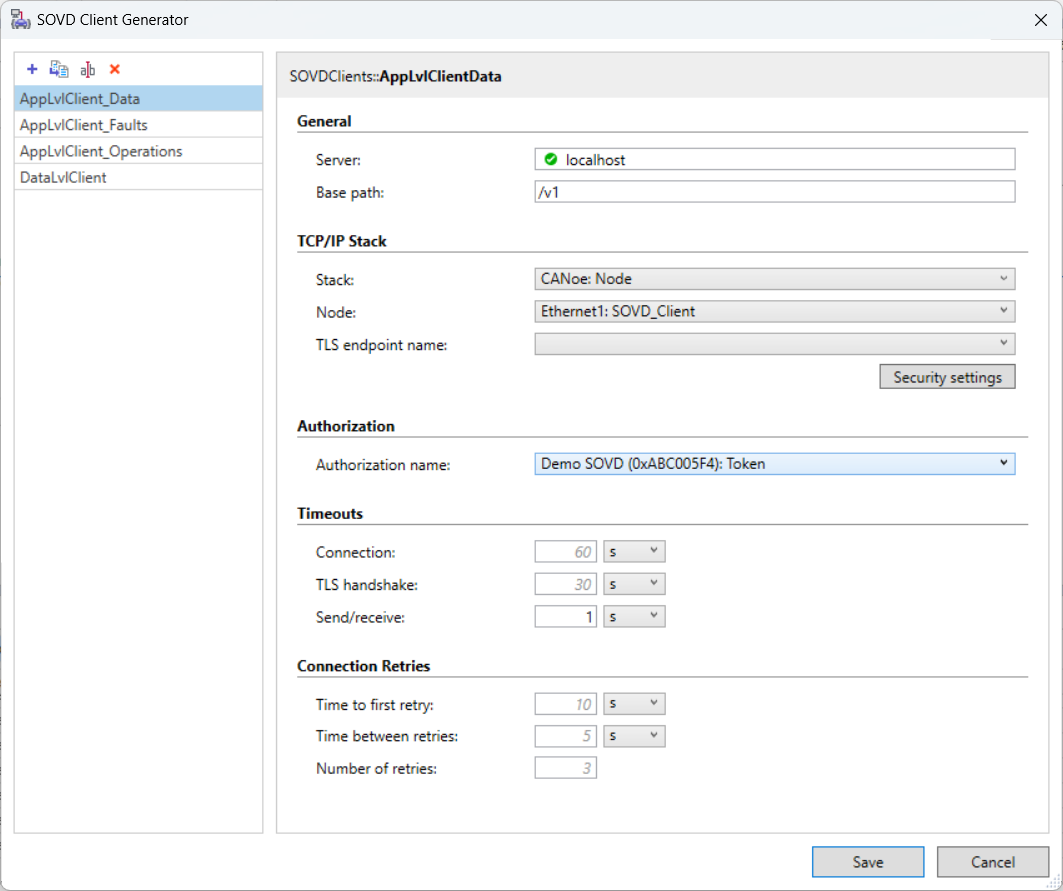Screen dimensions: 1063x891
Task: Click the General section heading
Action: click(x=324, y=121)
